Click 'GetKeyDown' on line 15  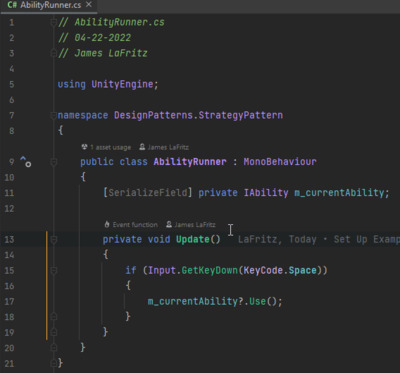tap(210, 270)
